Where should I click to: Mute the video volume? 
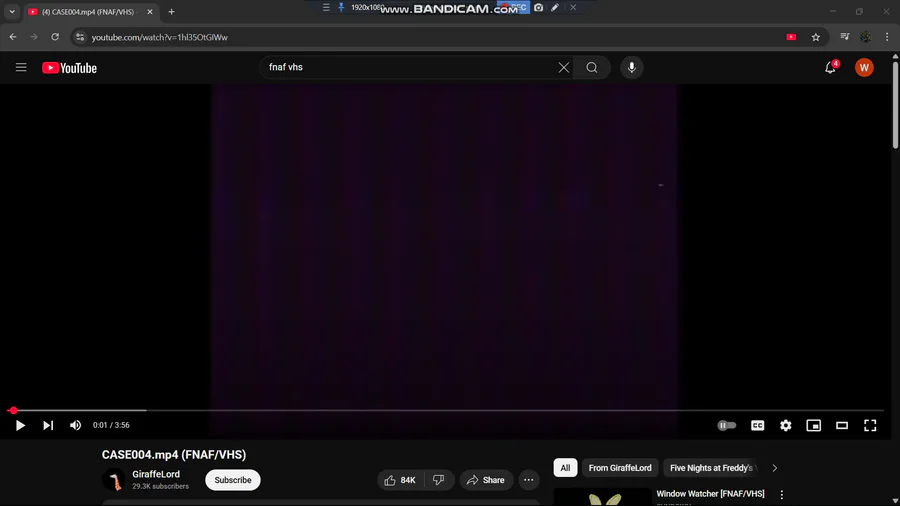[75, 425]
